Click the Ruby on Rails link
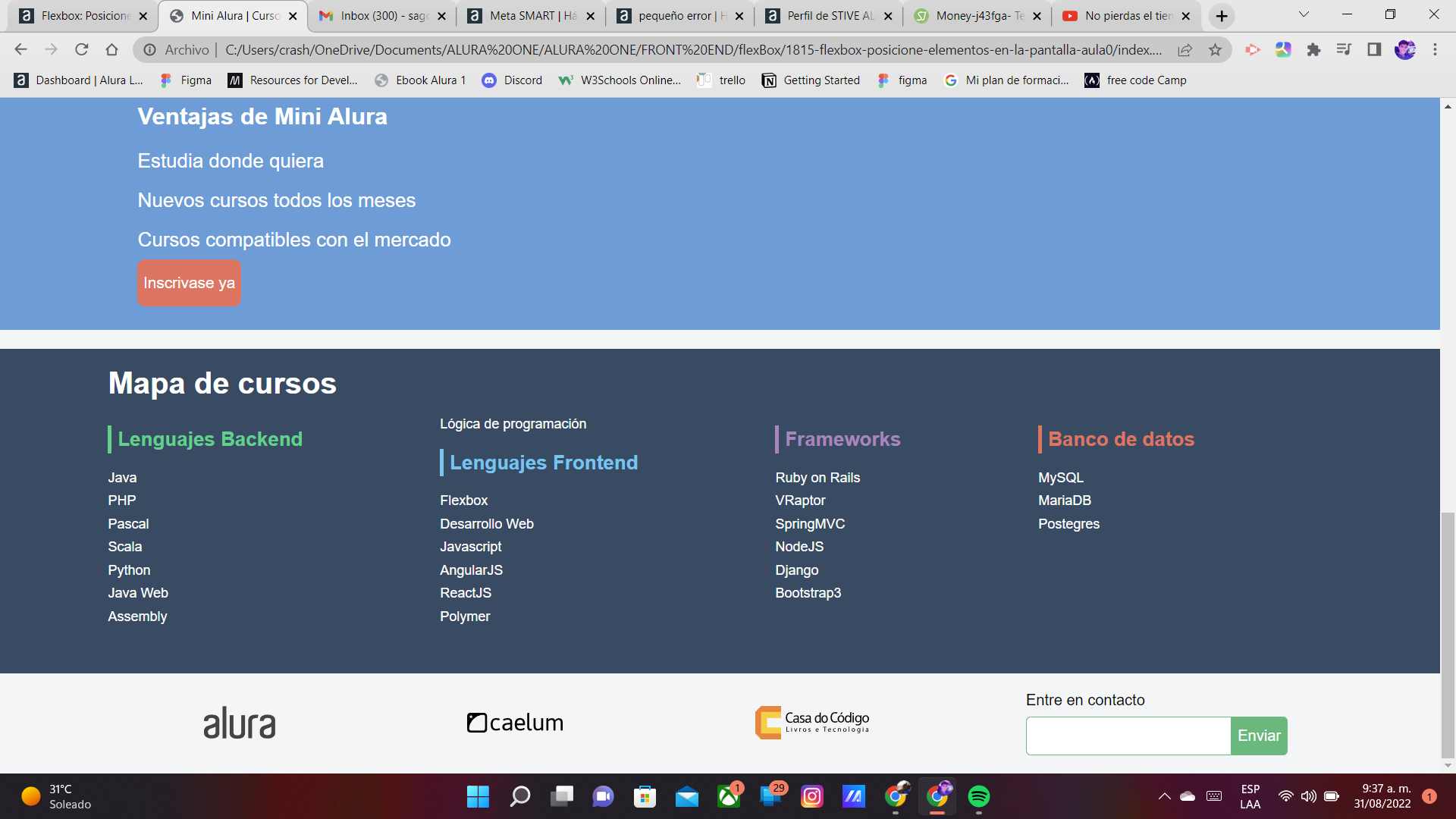 [x=817, y=478]
